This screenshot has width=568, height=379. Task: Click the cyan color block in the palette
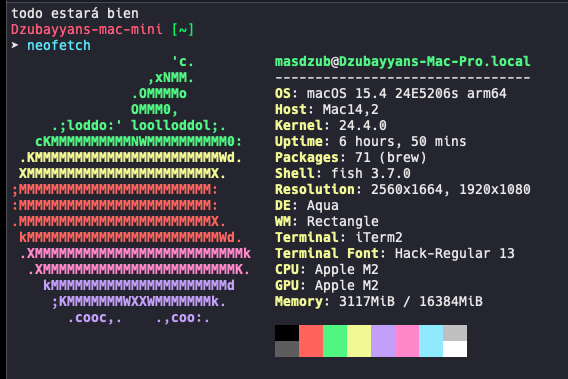coord(431,341)
